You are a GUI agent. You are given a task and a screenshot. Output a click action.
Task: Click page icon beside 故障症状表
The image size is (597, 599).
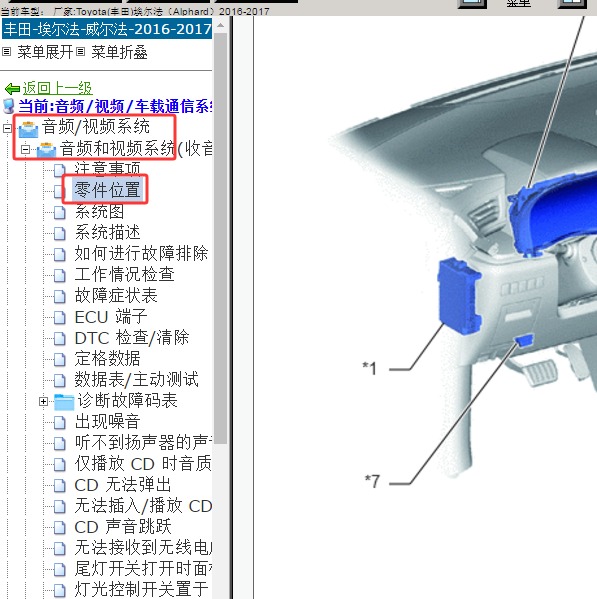click(60, 296)
